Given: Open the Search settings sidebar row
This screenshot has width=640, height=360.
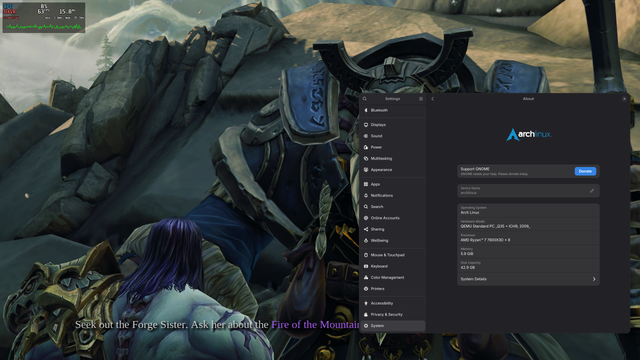Looking at the screenshot, I should tap(393, 207).
